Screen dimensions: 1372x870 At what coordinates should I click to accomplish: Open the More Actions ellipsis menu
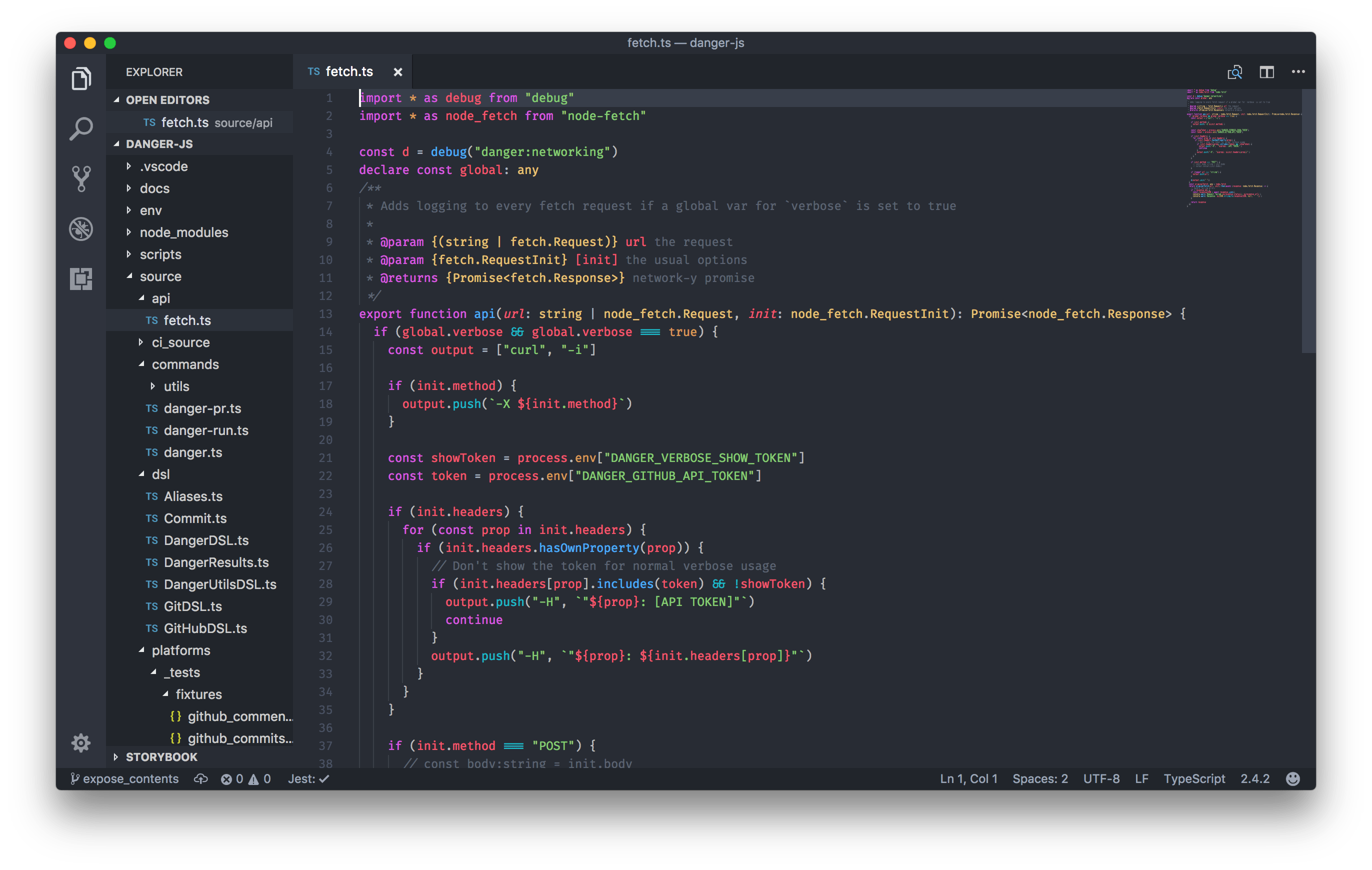coord(1298,72)
